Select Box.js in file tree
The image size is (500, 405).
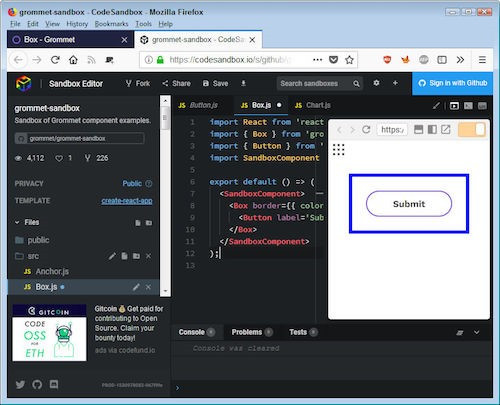[x=83, y=287]
